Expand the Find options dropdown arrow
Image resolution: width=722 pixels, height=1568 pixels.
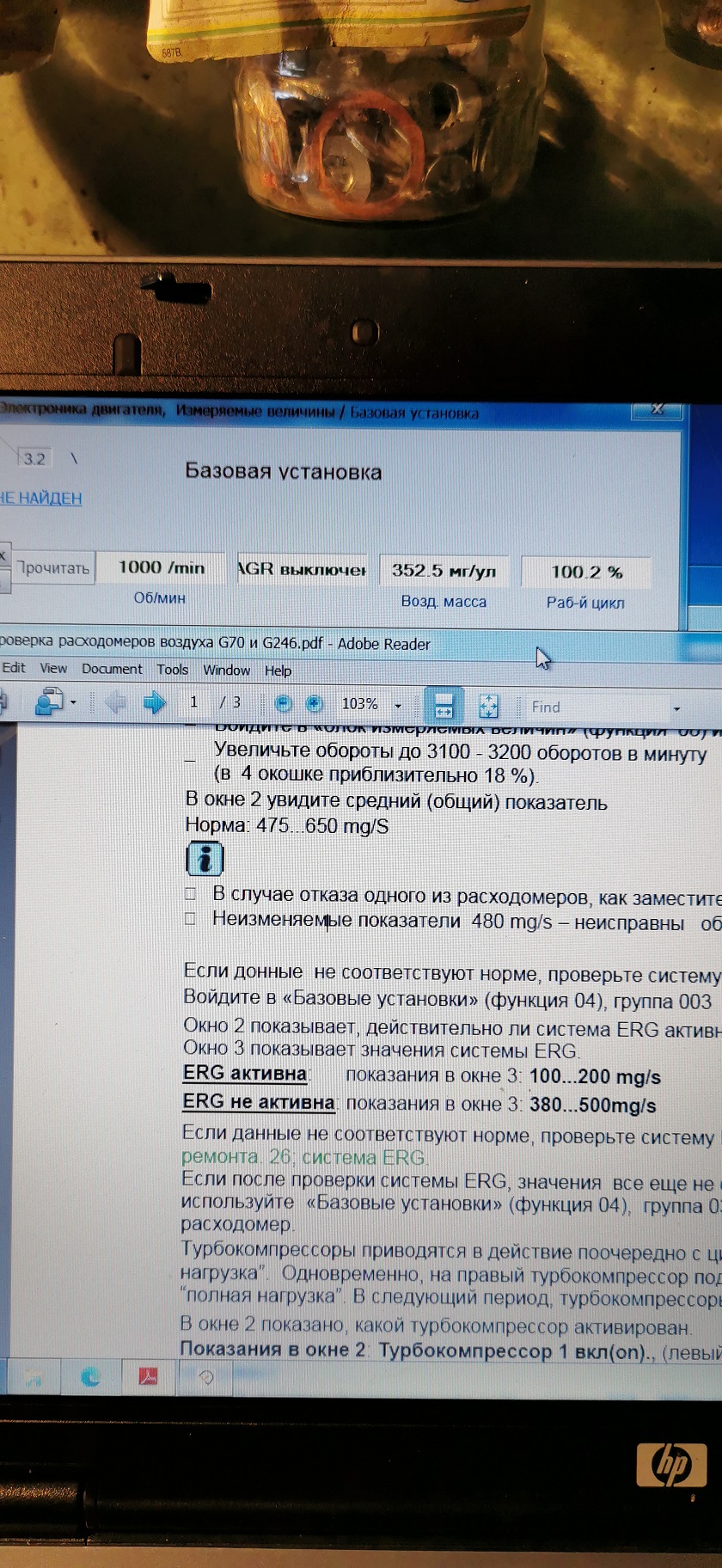point(676,709)
